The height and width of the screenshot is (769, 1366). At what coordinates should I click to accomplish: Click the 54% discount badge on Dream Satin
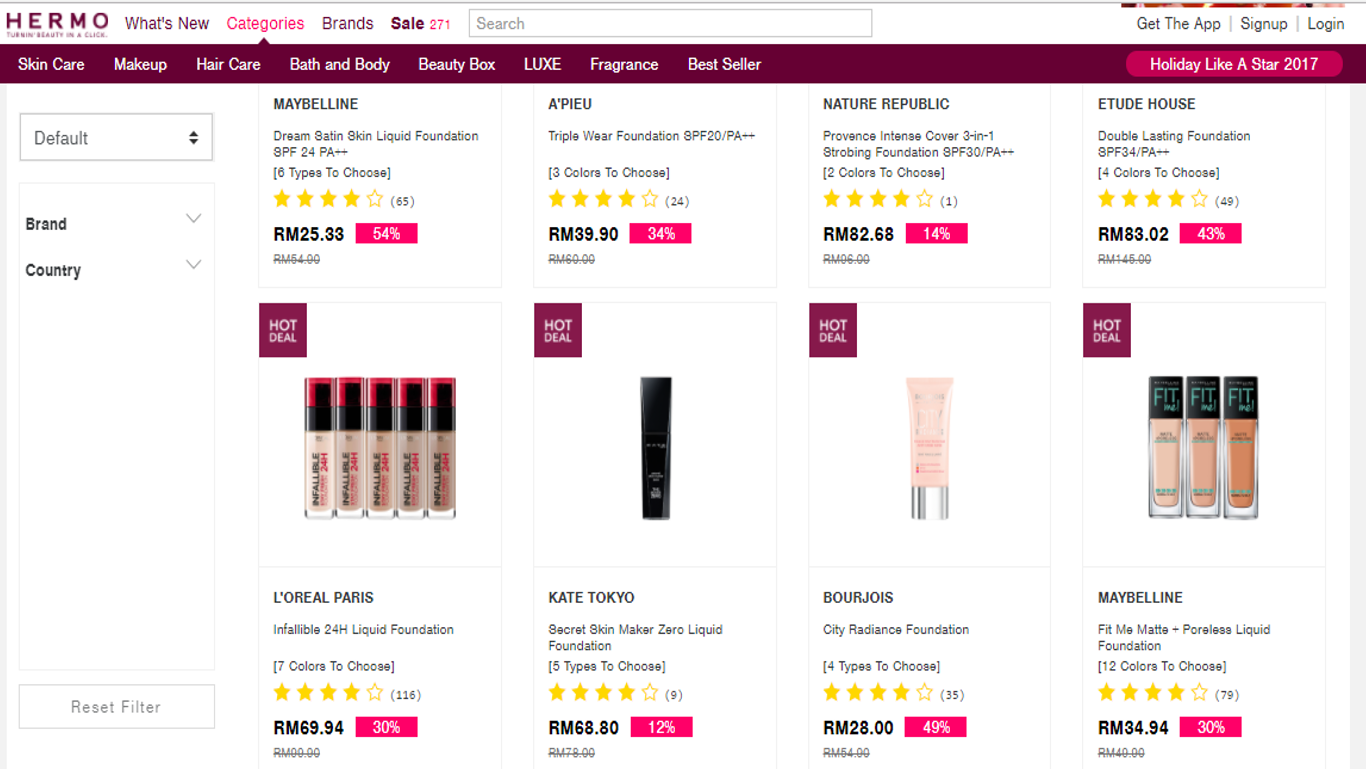coord(386,232)
